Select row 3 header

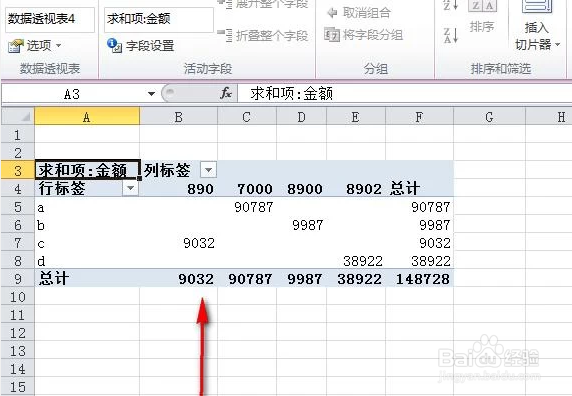tap(18, 170)
